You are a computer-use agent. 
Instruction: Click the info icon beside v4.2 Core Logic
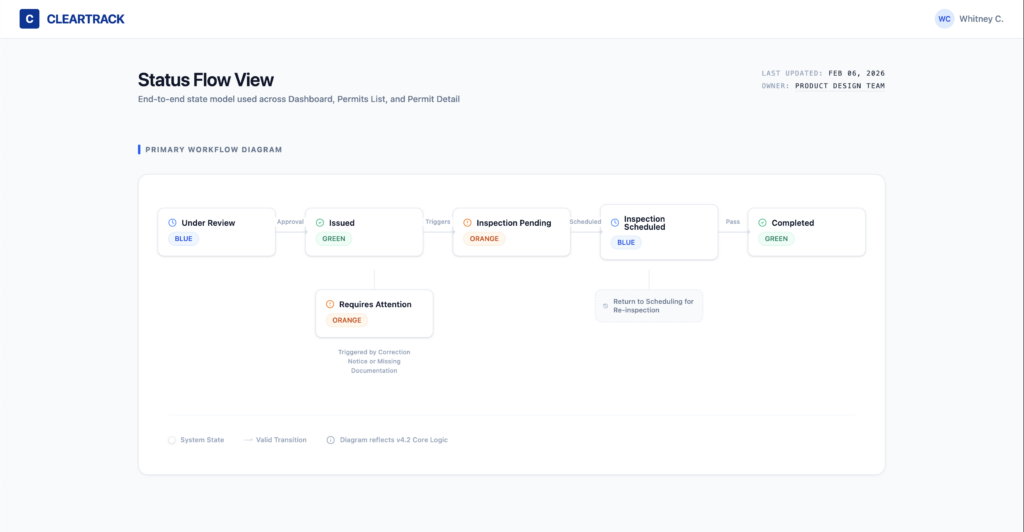pos(331,440)
